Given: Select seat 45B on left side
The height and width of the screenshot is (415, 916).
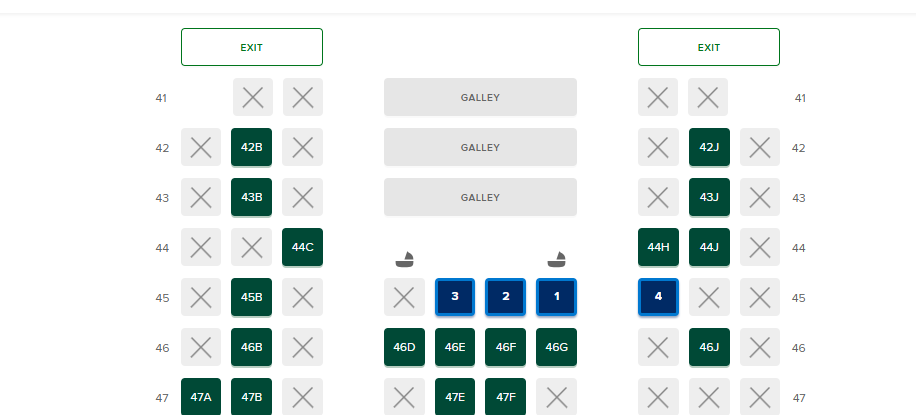Looking at the screenshot, I should pyautogui.click(x=251, y=297).
